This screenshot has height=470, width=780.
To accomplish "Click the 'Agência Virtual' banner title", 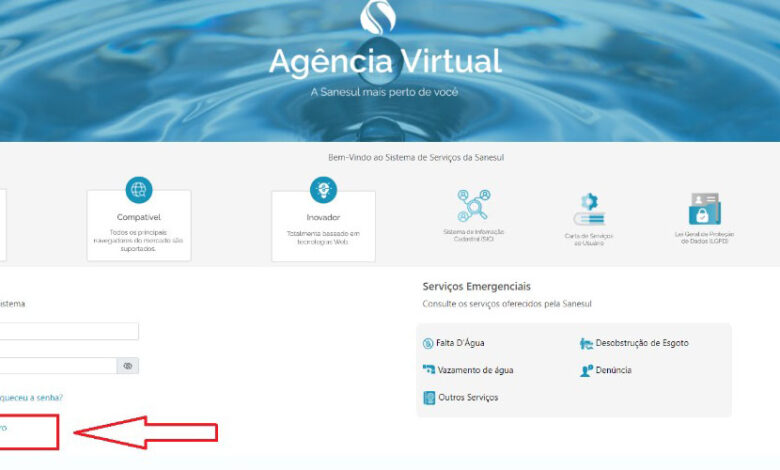I will click(x=386, y=62).
